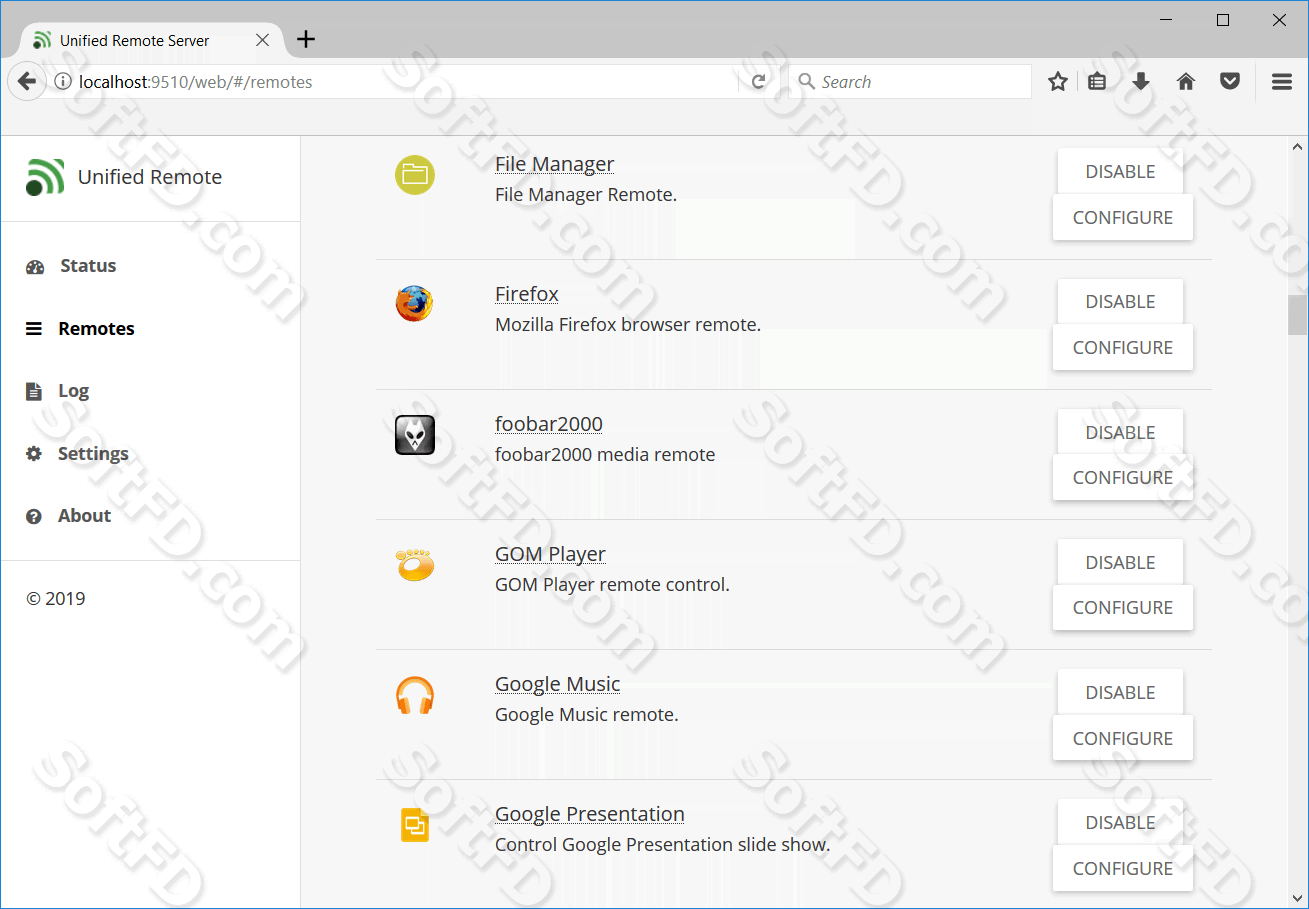Configure the Google Music remote
1309x909 pixels.
coord(1123,738)
